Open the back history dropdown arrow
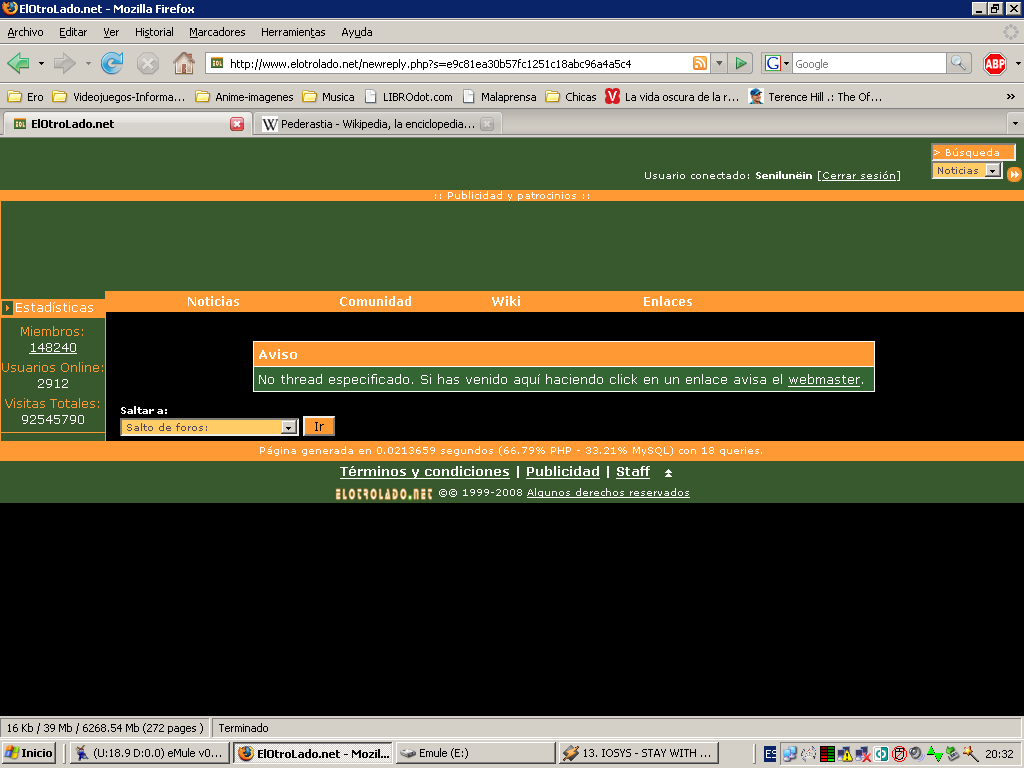 [41, 63]
